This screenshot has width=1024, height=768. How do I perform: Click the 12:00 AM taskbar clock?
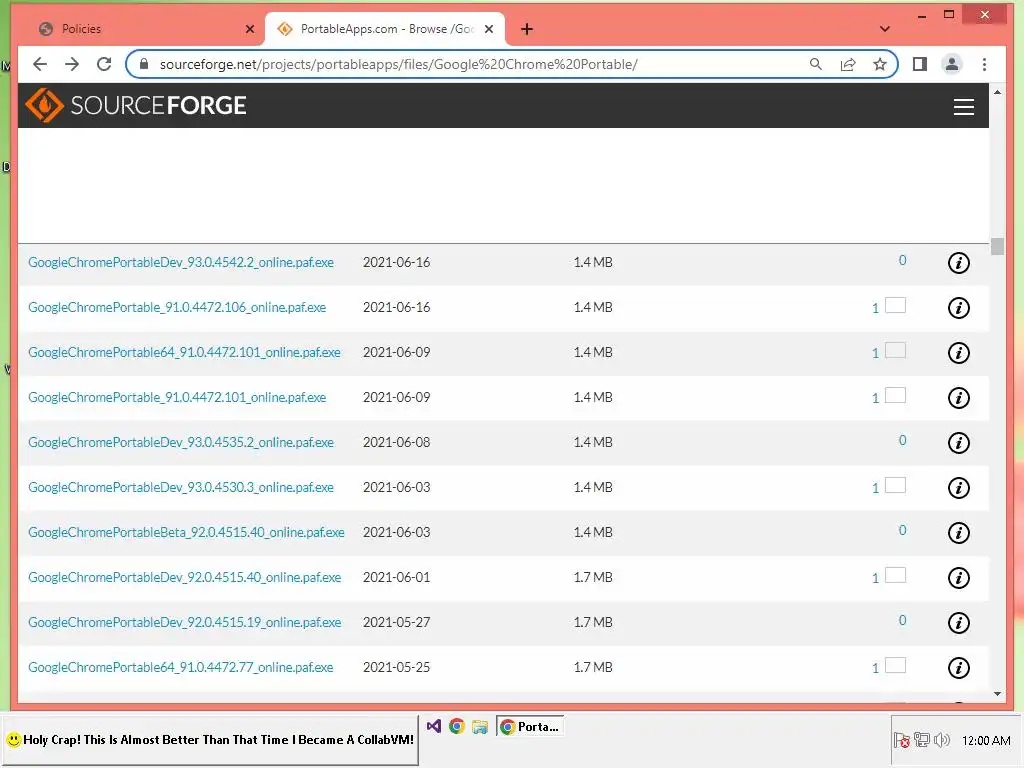point(985,741)
